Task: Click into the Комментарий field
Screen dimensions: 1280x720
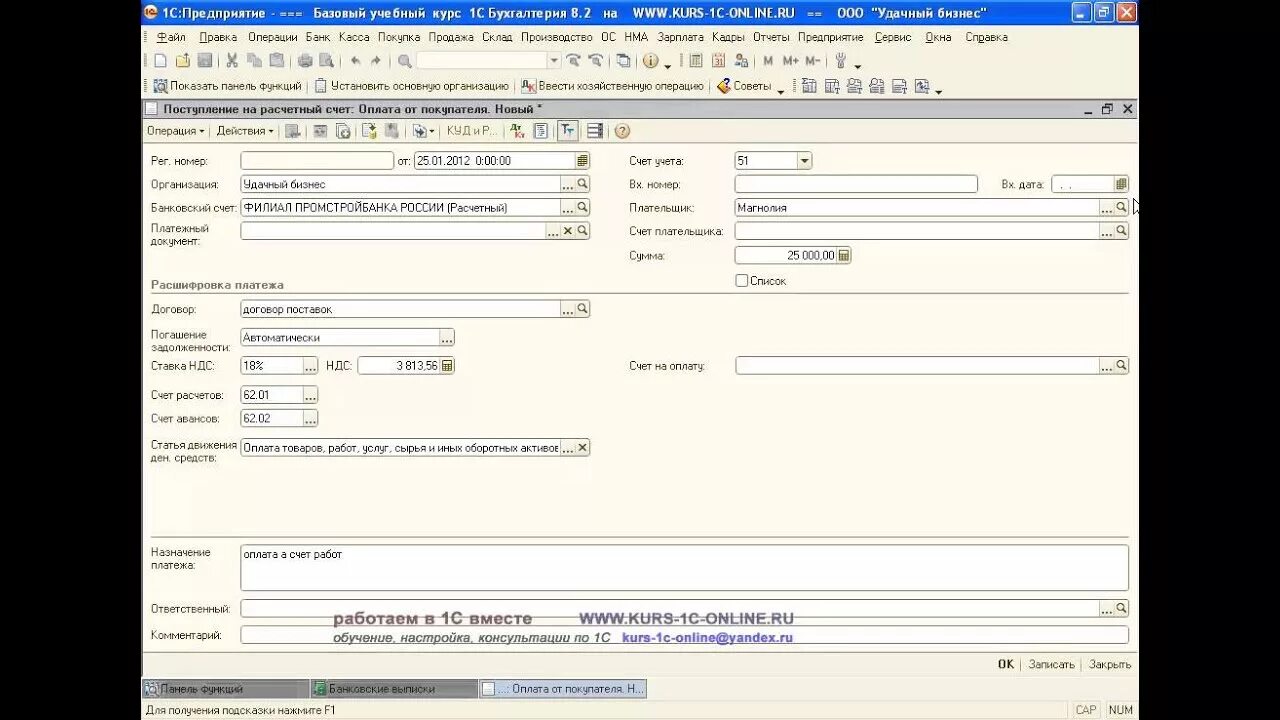Action: (x=684, y=635)
